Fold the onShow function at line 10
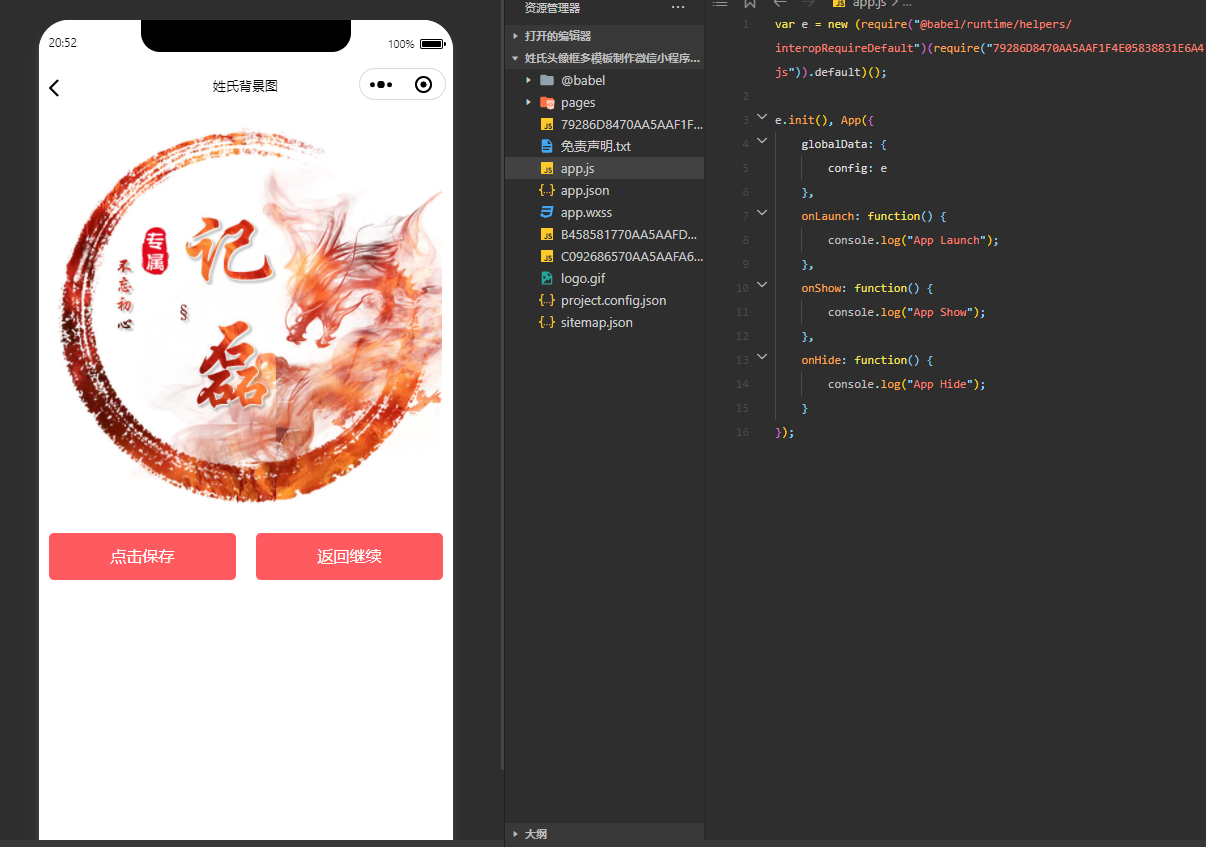Screen dimensions: 1206x847 point(762,285)
